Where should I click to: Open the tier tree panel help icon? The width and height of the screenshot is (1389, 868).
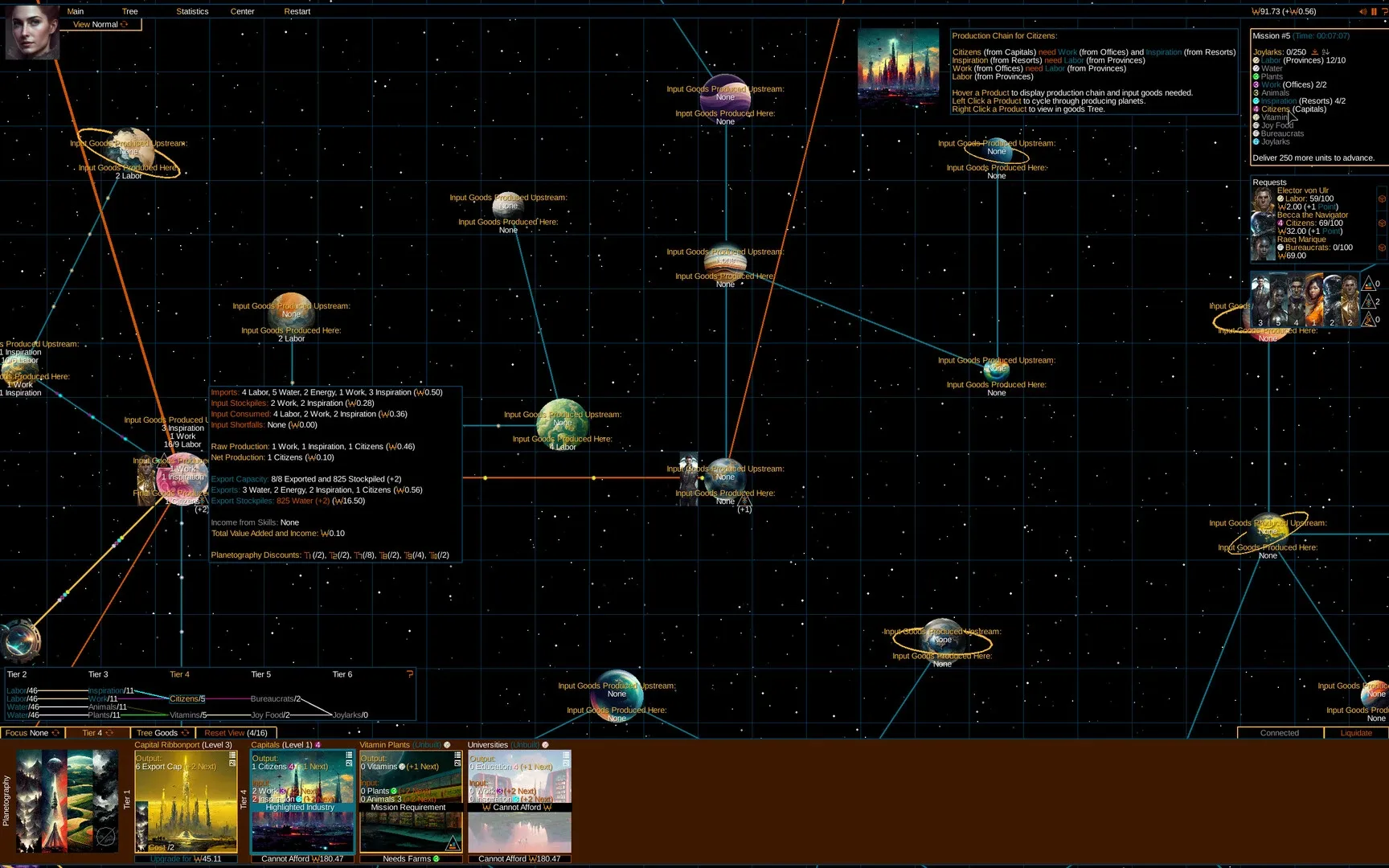pyautogui.click(x=410, y=674)
